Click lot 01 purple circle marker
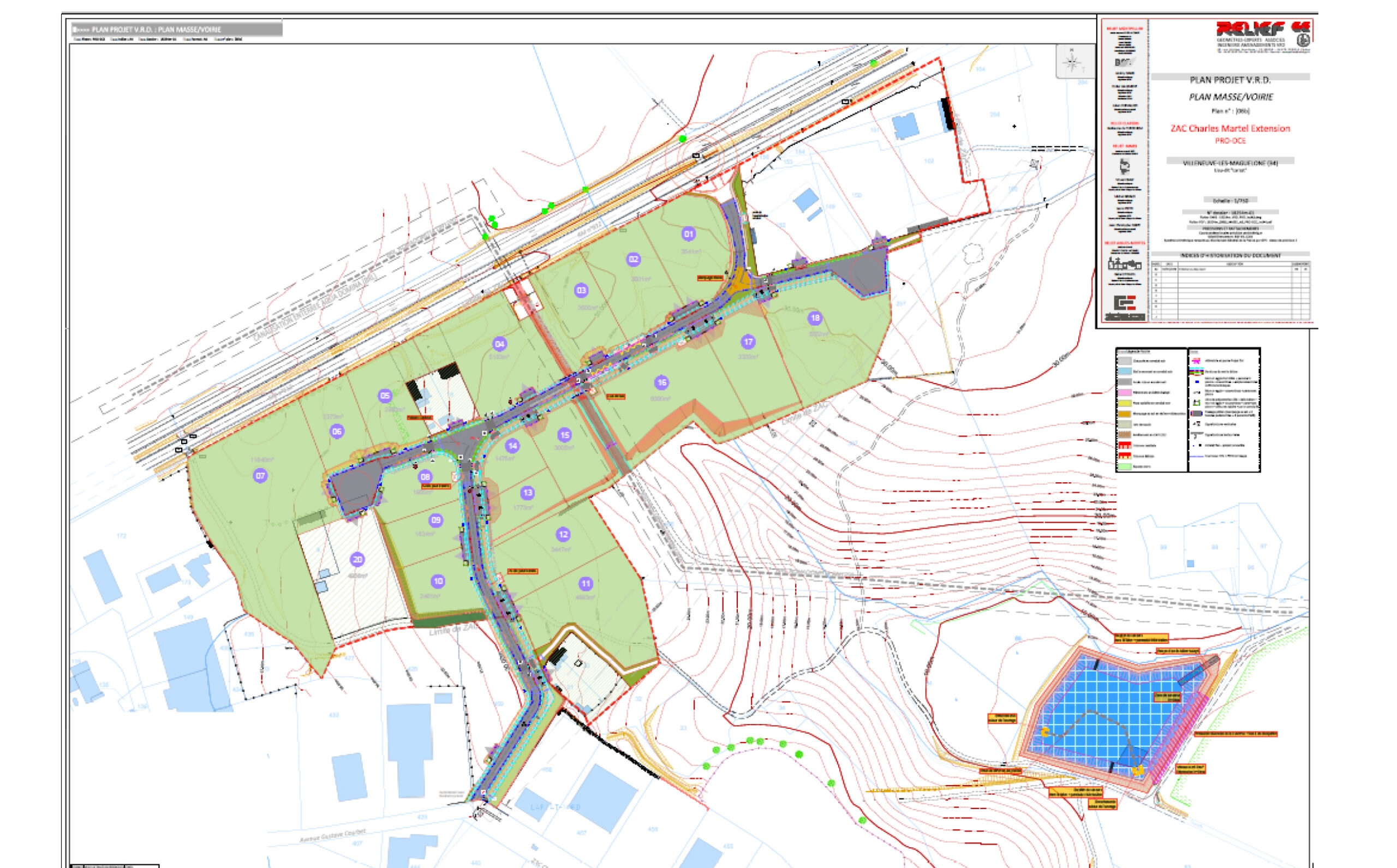 (689, 234)
